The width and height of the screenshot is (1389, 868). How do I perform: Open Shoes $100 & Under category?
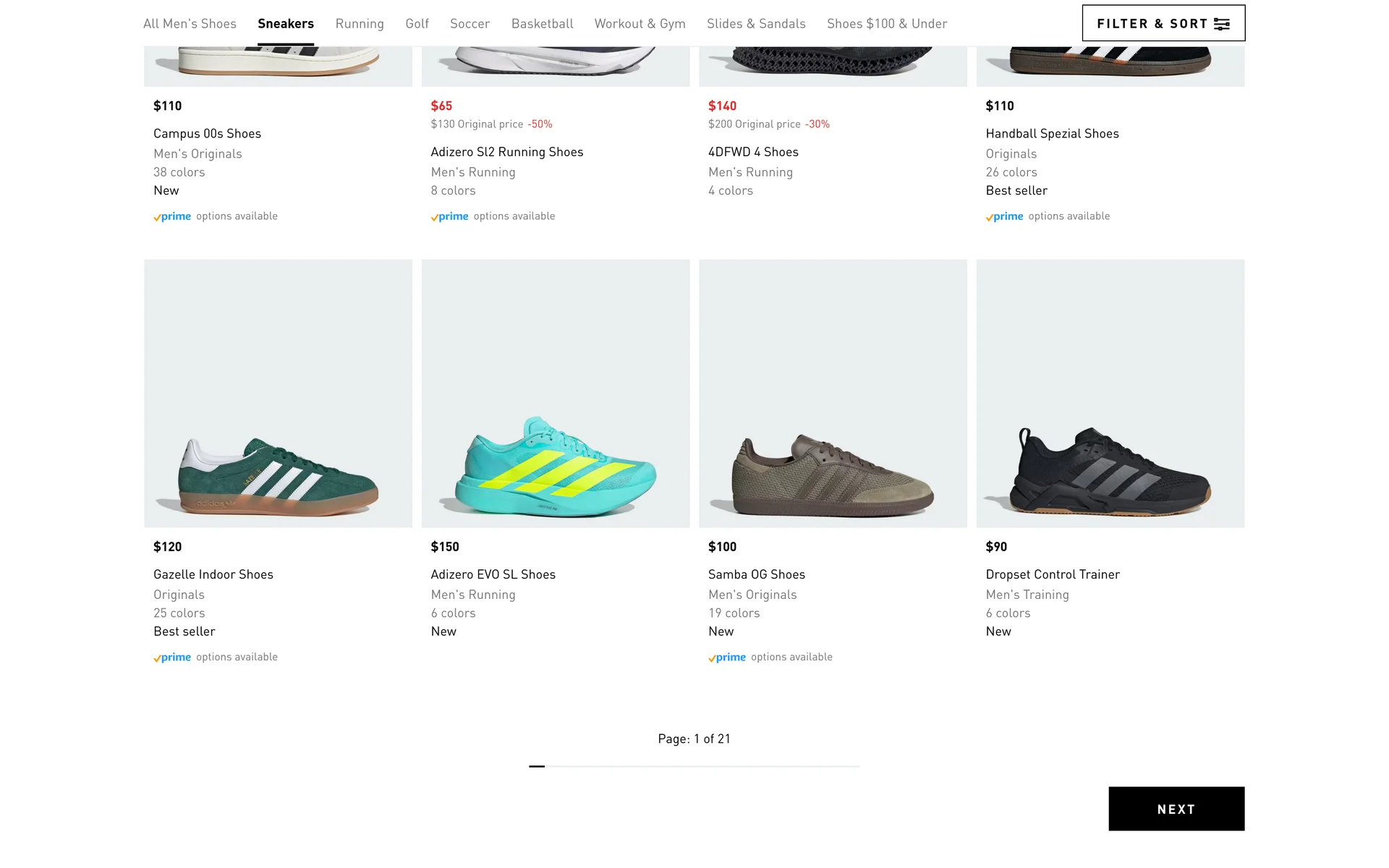(x=887, y=23)
